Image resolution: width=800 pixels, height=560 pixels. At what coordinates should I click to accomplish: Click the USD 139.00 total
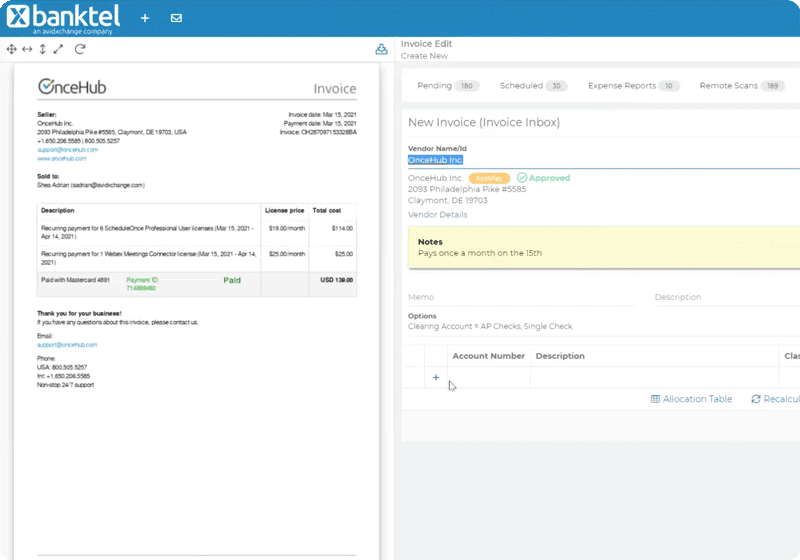click(336, 280)
